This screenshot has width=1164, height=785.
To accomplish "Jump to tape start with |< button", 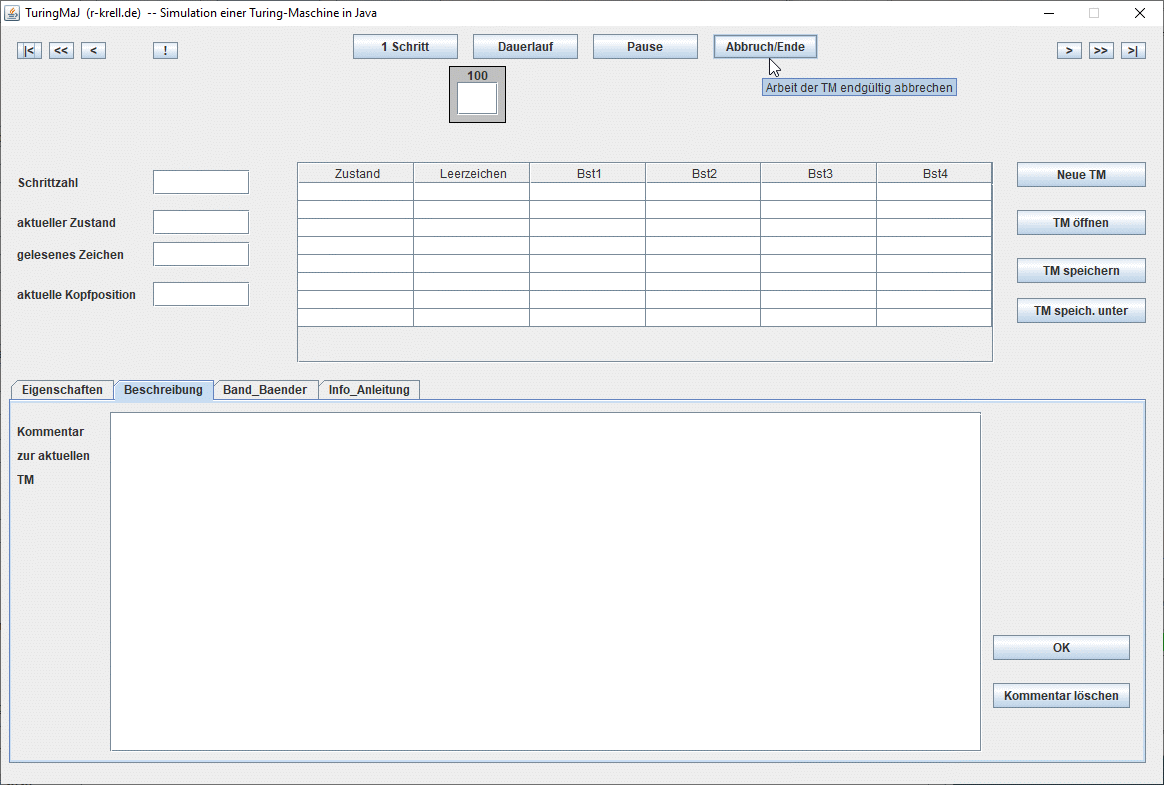I will (29, 51).
